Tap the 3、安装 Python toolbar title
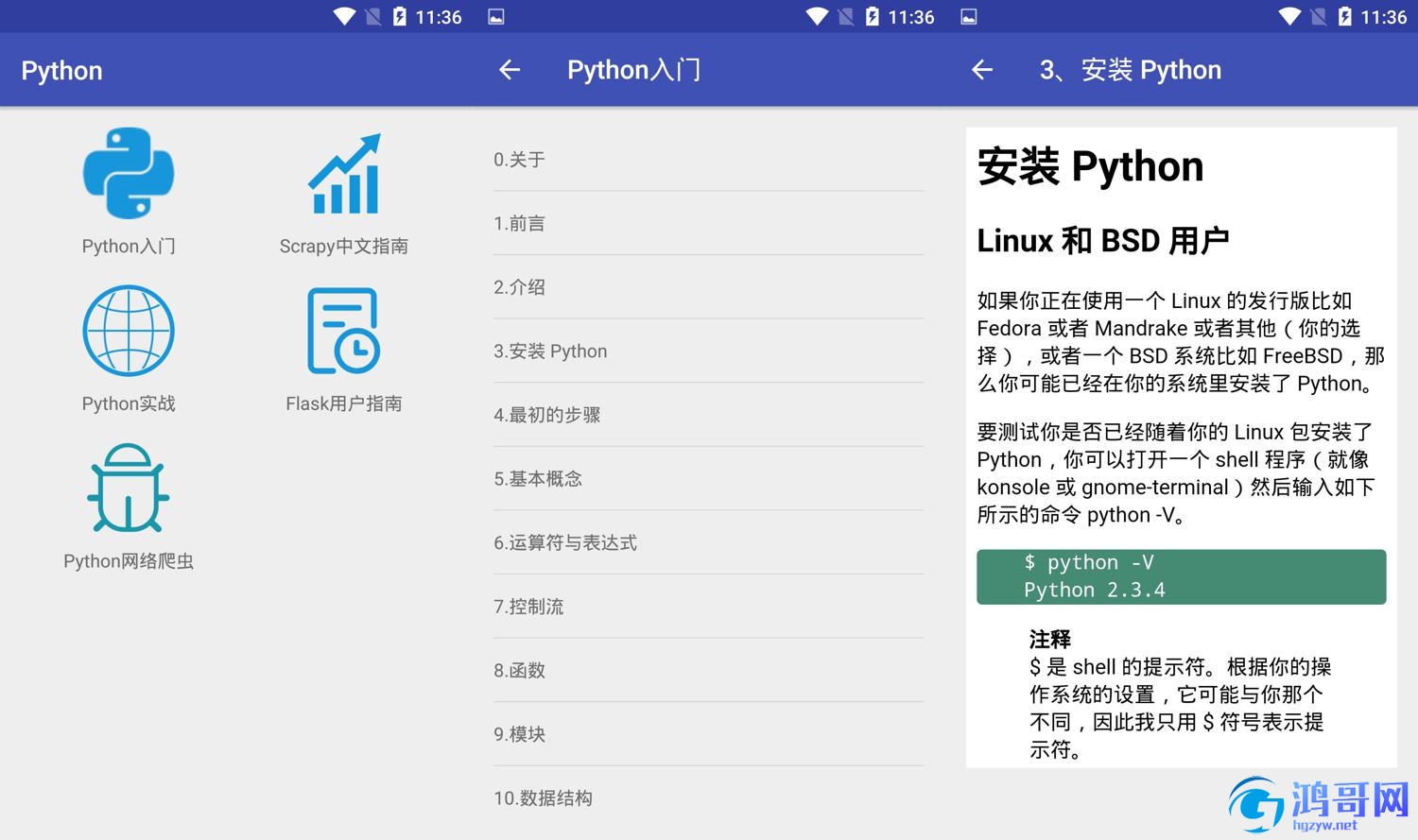Viewport: 1418px width, 840px height. [x=1131, y=70]
